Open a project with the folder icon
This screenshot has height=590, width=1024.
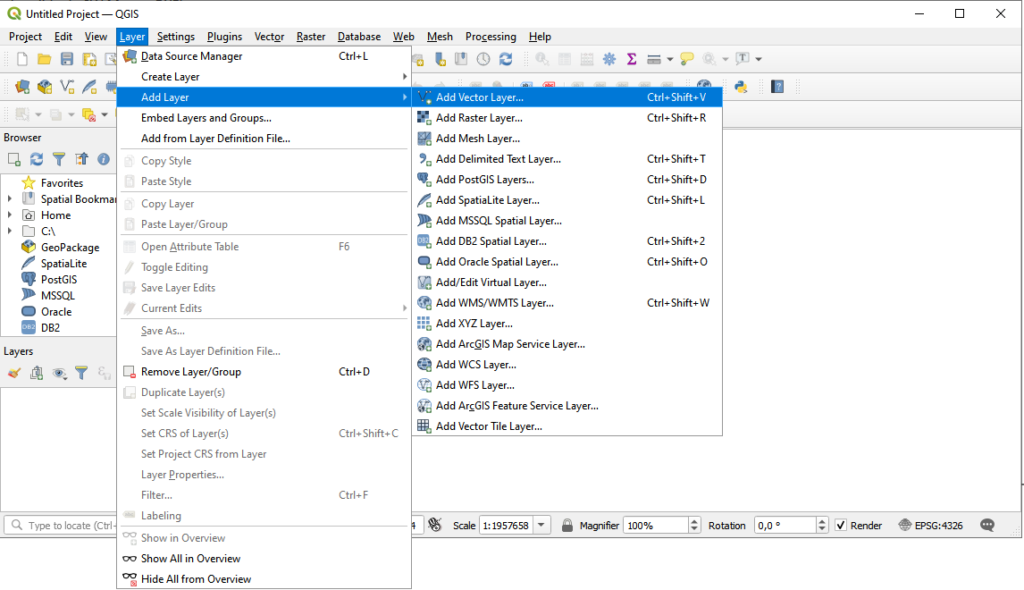[44, 59]
